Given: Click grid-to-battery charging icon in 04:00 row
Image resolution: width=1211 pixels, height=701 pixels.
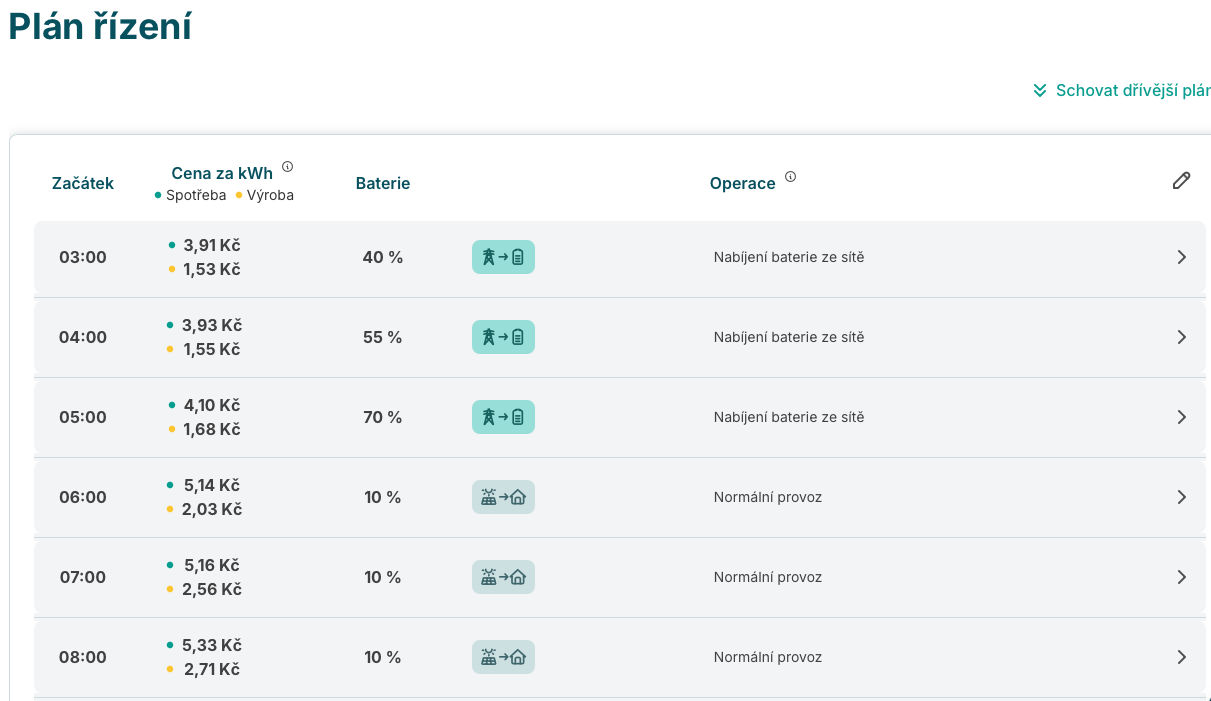Looking at the screenshot, I should coord(503,337).
